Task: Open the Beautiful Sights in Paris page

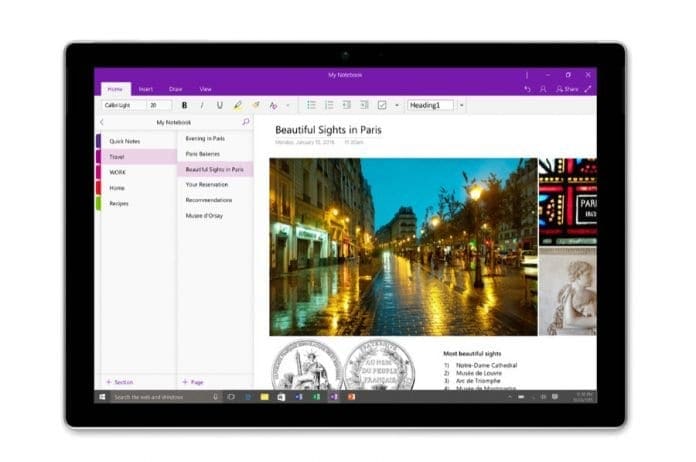Action: point(215,169)
